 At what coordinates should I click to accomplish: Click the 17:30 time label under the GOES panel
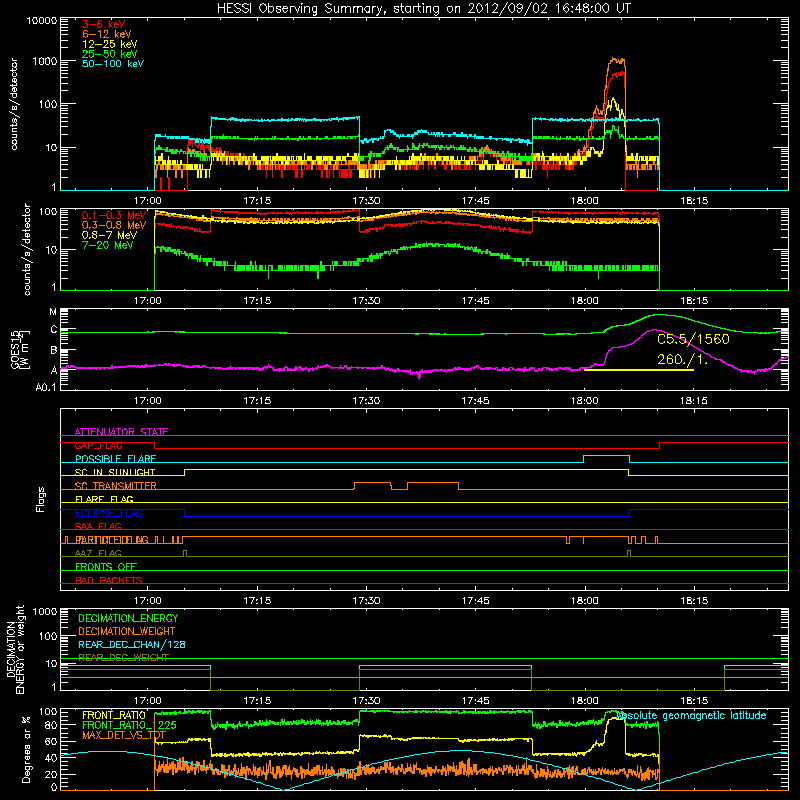pyautogui.click(x=366, y=401)
